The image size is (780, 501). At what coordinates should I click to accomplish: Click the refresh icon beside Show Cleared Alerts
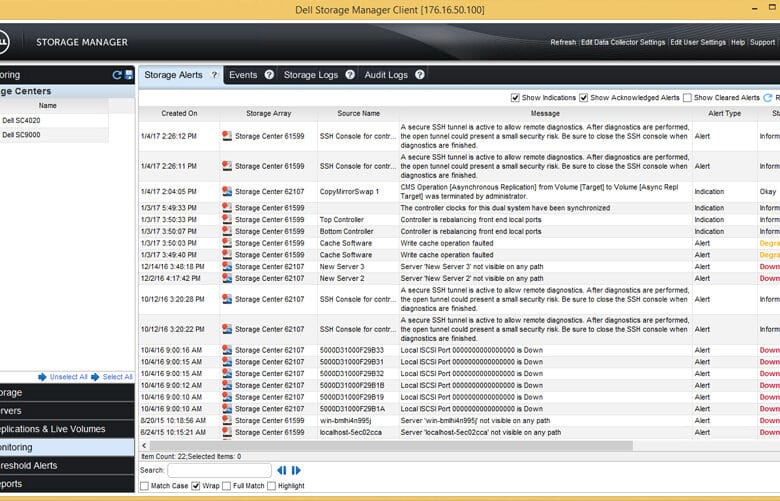click(768, 98)
